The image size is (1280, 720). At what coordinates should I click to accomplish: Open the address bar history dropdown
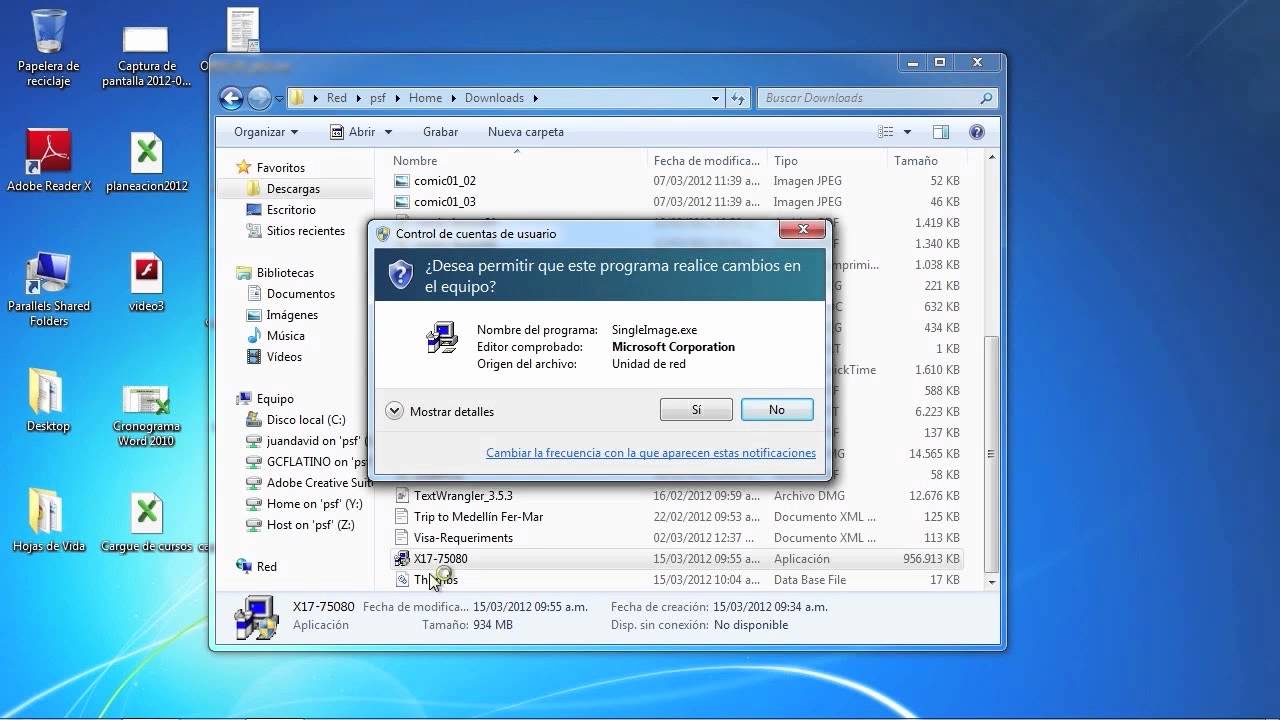coord(715,98)
